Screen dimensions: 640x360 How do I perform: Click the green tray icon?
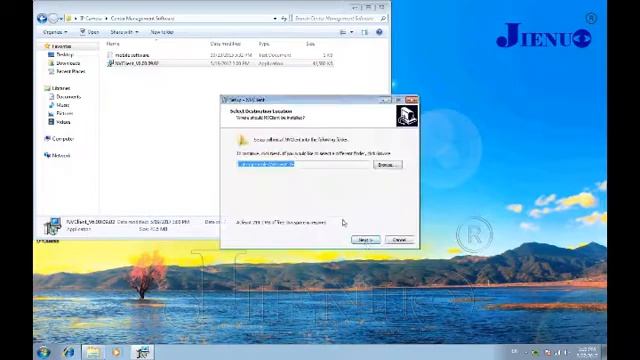[x=535, y=352]
